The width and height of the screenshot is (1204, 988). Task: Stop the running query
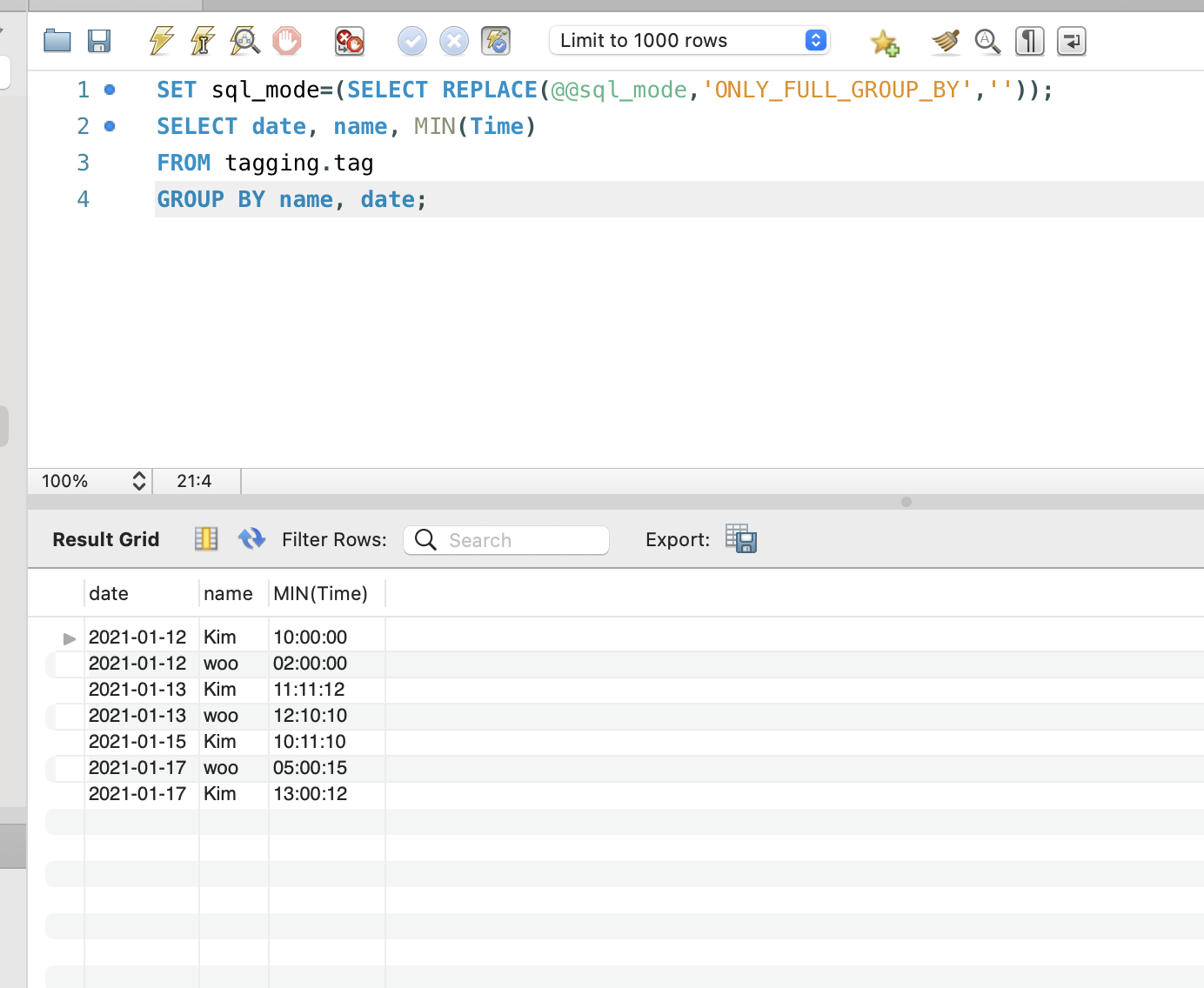pos(287,41)
